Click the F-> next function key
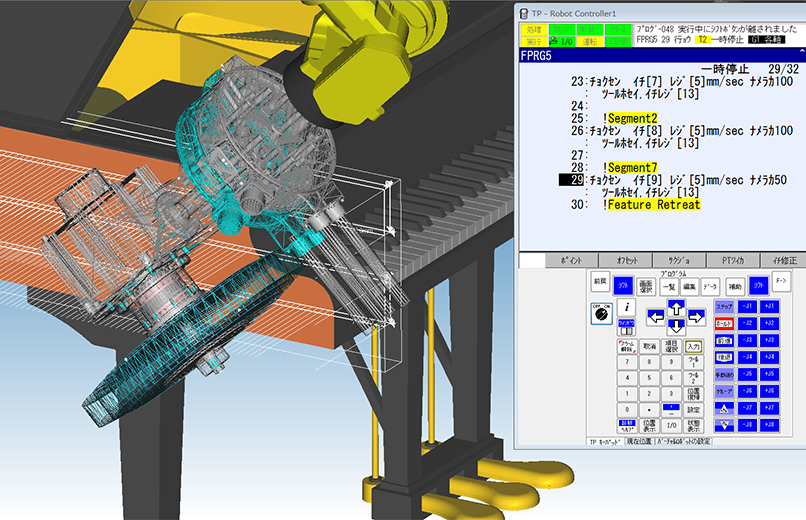This screenshot has width=806, height=520. (x=783, y=282)
